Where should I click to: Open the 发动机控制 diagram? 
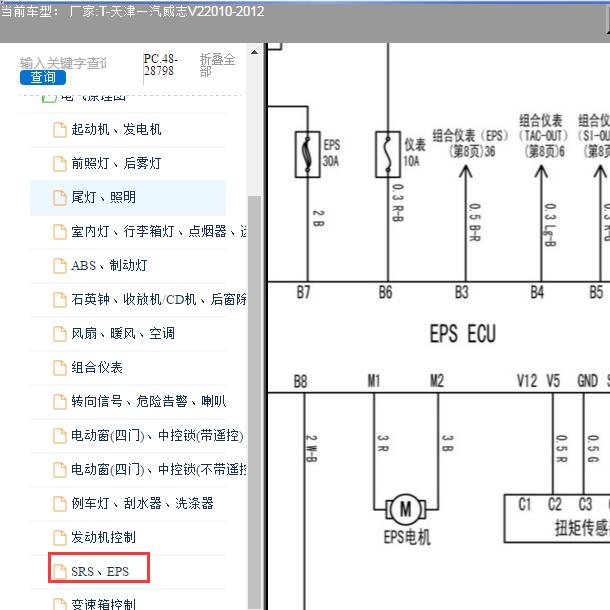tap(103, 537)
